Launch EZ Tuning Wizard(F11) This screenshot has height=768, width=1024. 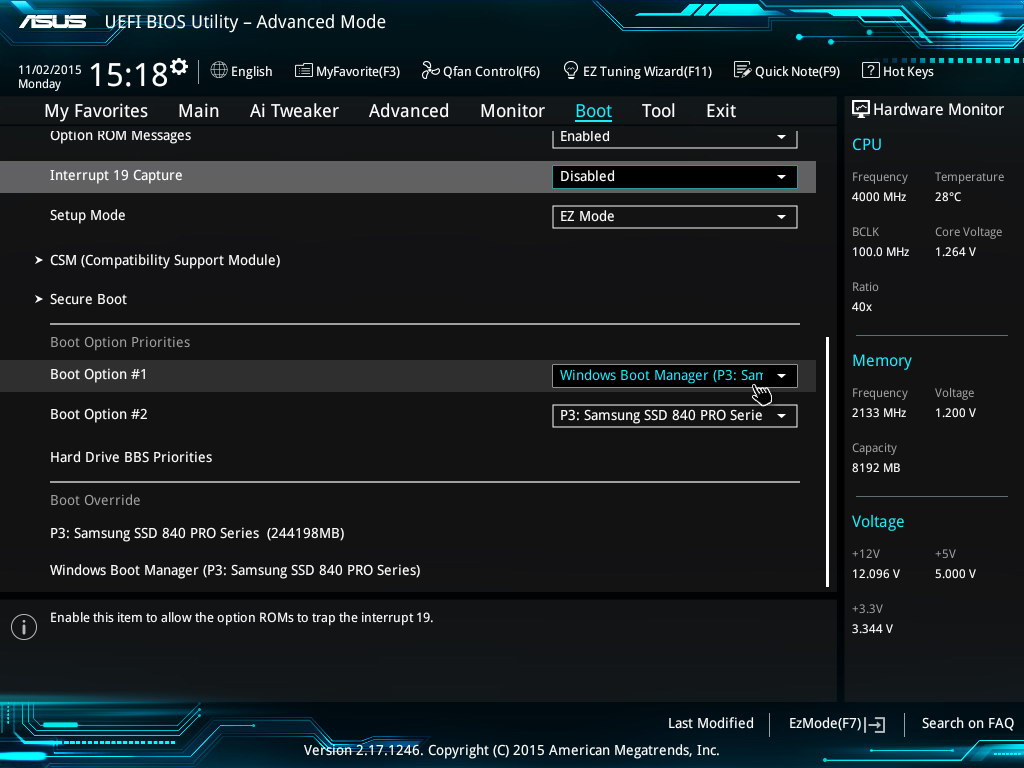click(x=637, y=71)
